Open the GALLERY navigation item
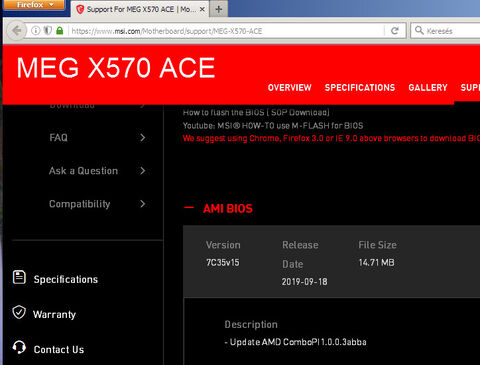Screen dimensions: 480x365 click(x=428, y=88)
